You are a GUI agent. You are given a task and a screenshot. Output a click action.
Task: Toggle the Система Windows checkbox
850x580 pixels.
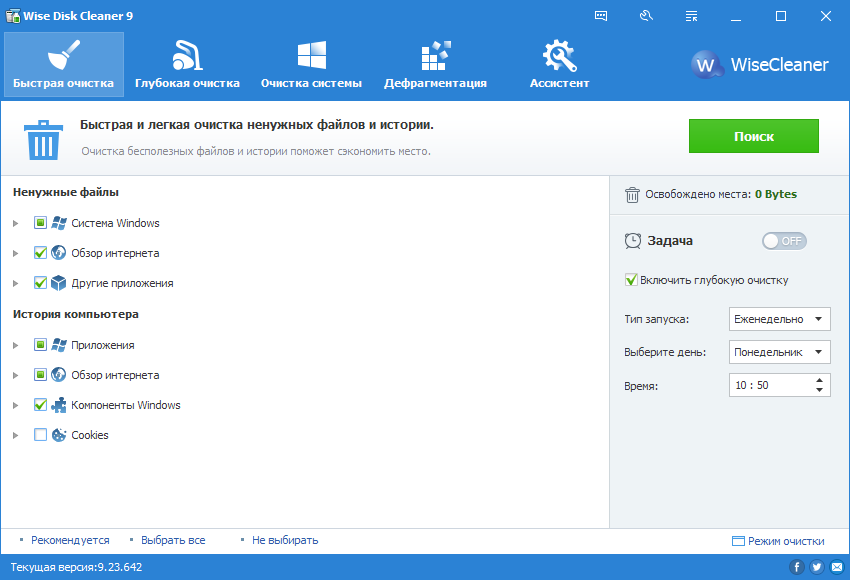40,223
